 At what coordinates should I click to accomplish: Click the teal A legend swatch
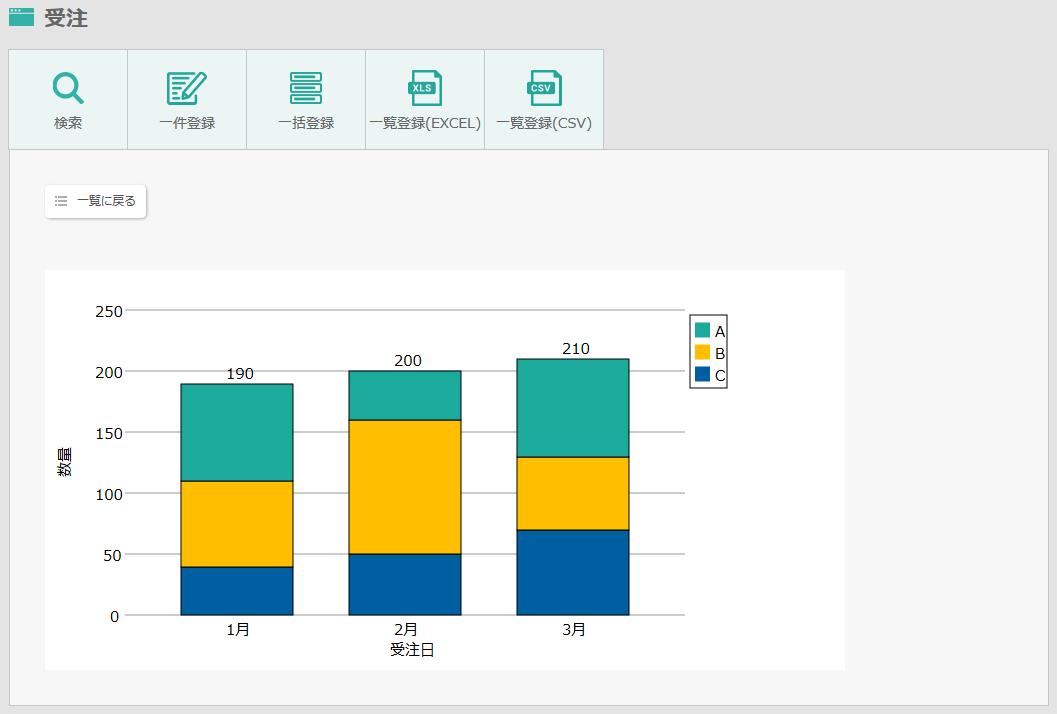[x=702, y=330]
